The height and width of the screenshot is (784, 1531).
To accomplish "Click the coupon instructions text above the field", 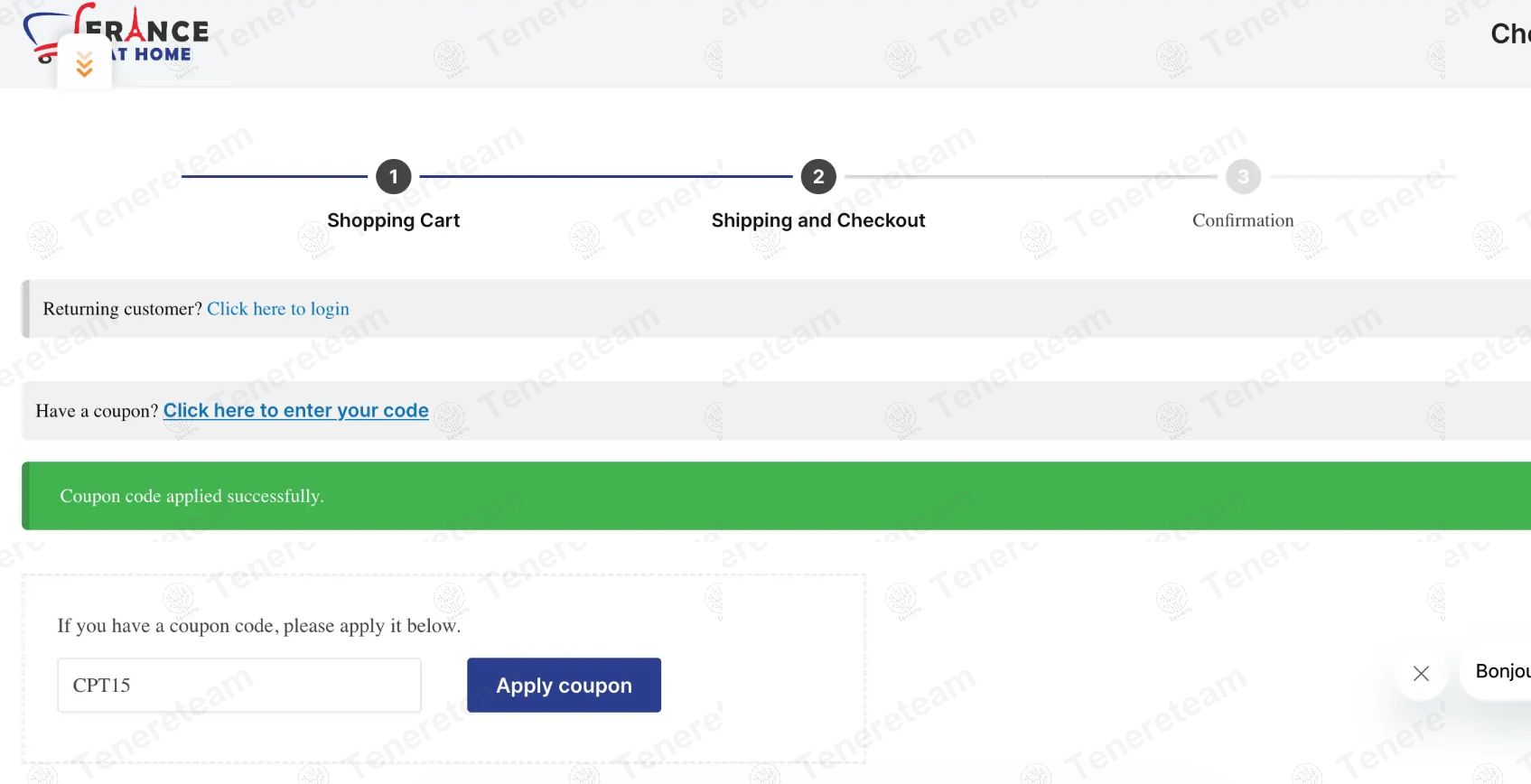I will point(259,626).
